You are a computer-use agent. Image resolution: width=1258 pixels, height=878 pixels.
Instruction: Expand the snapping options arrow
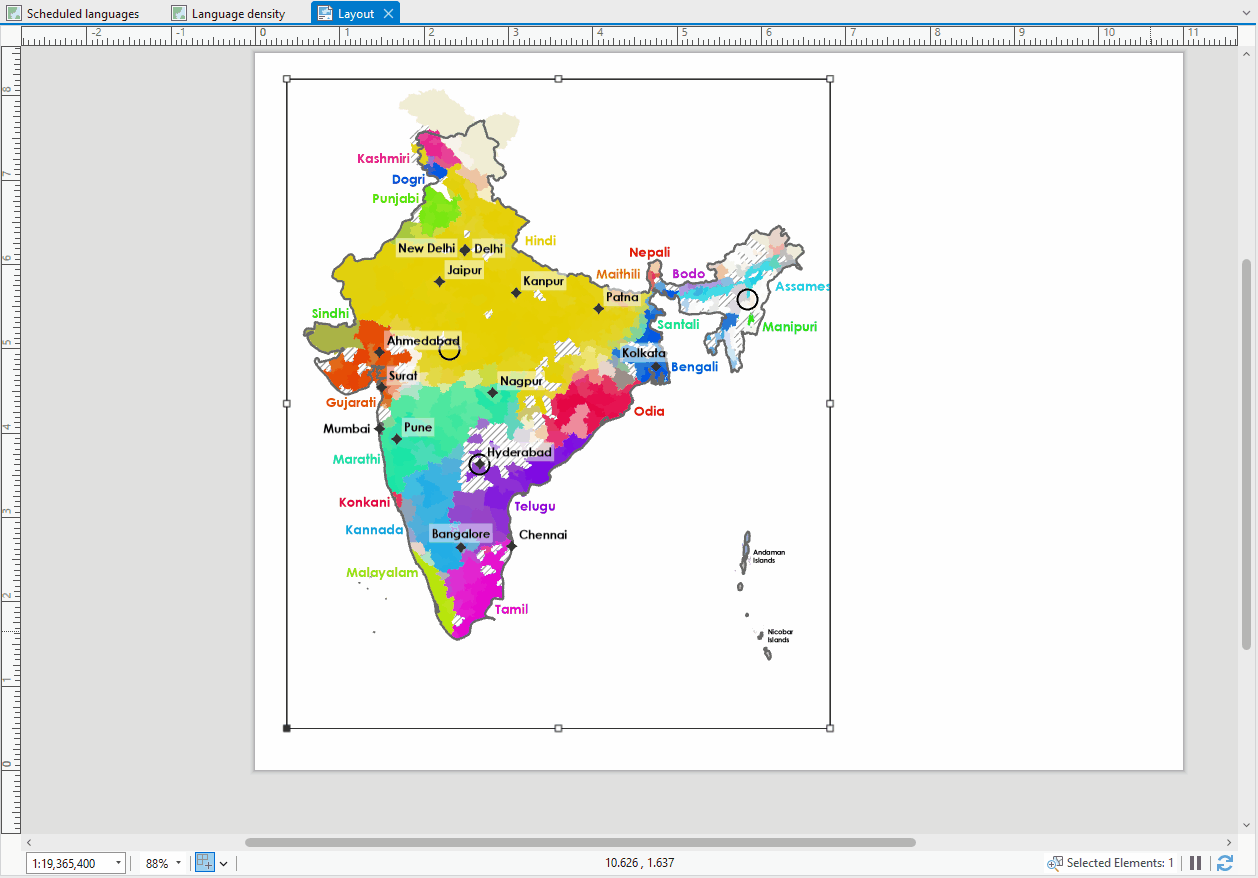224,863
